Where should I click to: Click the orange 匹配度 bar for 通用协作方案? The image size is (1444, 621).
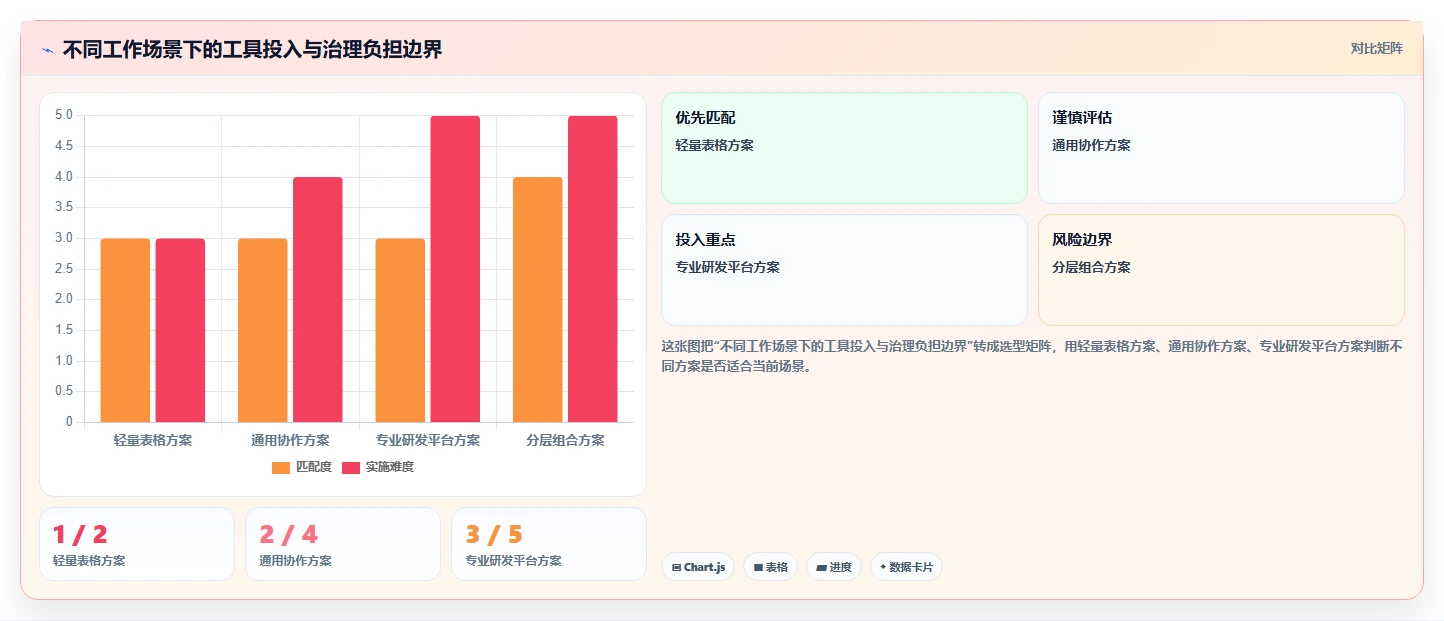[263, 330]
